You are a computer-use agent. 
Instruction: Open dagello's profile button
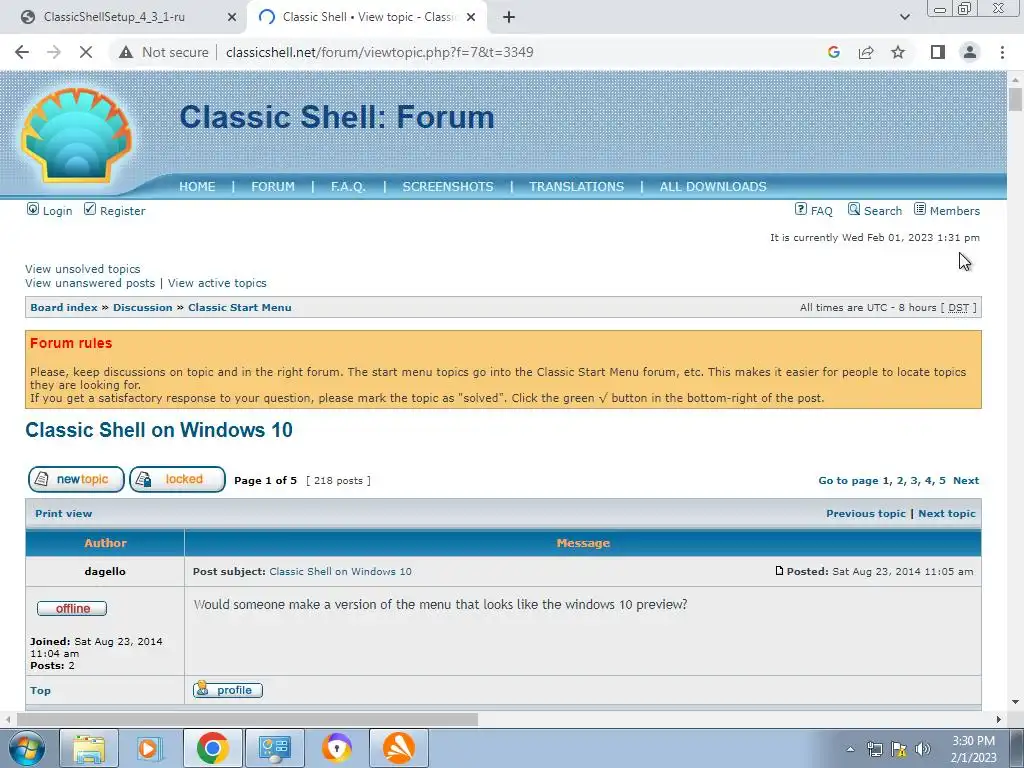click(228, 690)
